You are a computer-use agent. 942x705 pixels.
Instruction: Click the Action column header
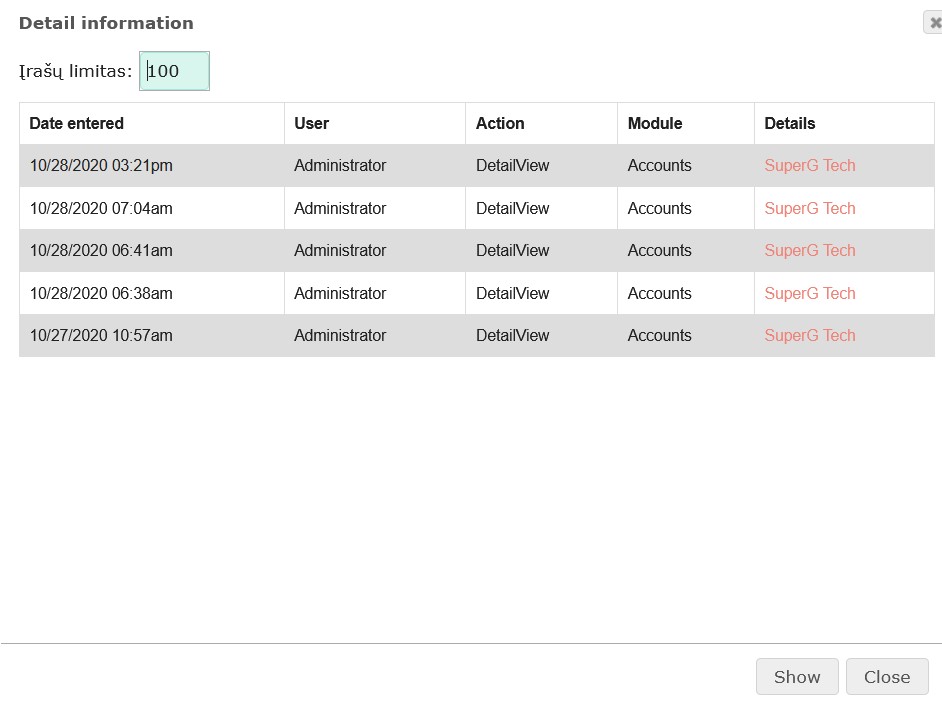pyautogui.click(x=500, y=124)
